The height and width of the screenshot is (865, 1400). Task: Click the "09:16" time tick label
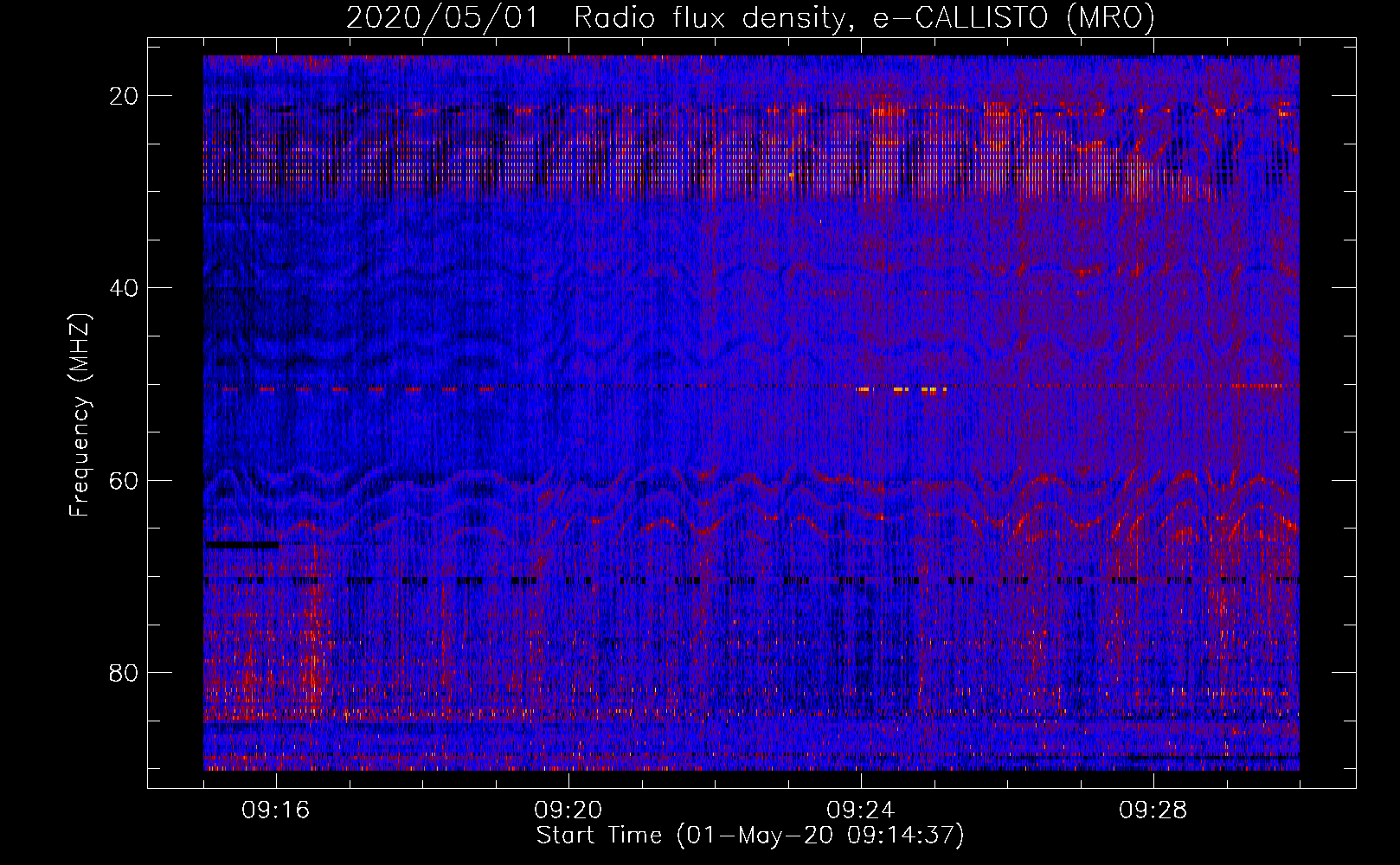point(276,811)
